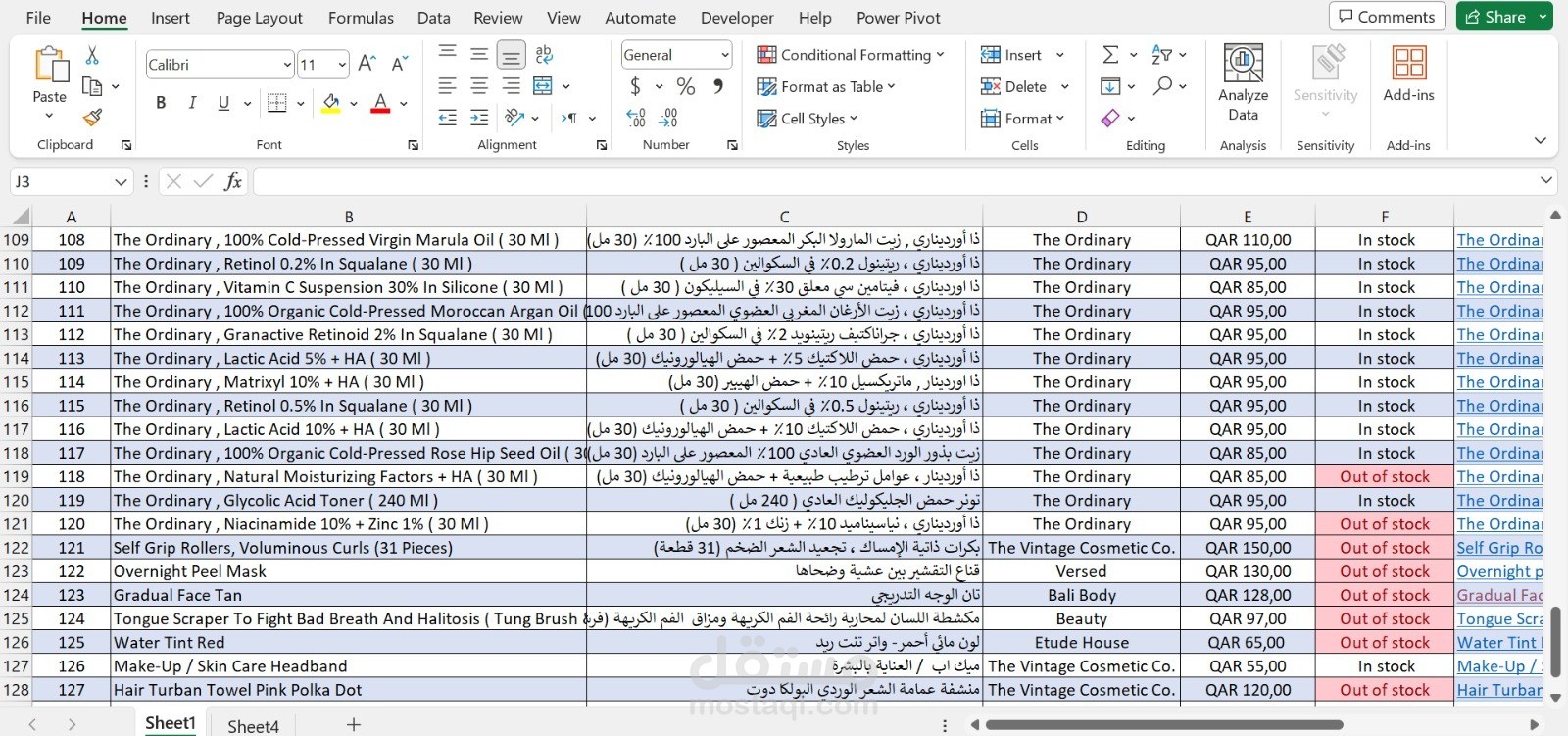Toggle Underline formatting

tap(223, 103)
